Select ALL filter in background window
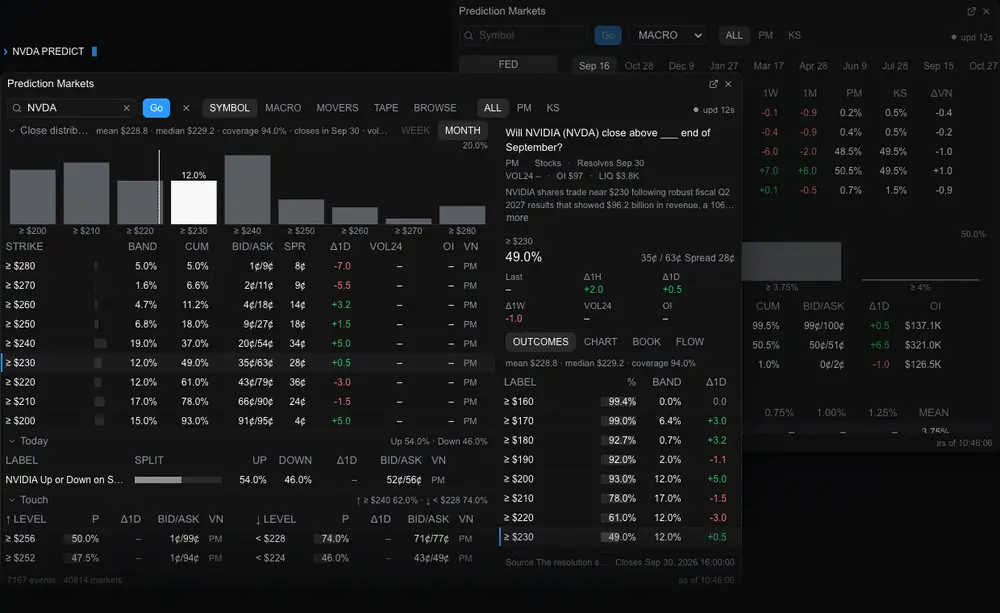Screen dimensions: 1000x613 click(x=734, y=35)
